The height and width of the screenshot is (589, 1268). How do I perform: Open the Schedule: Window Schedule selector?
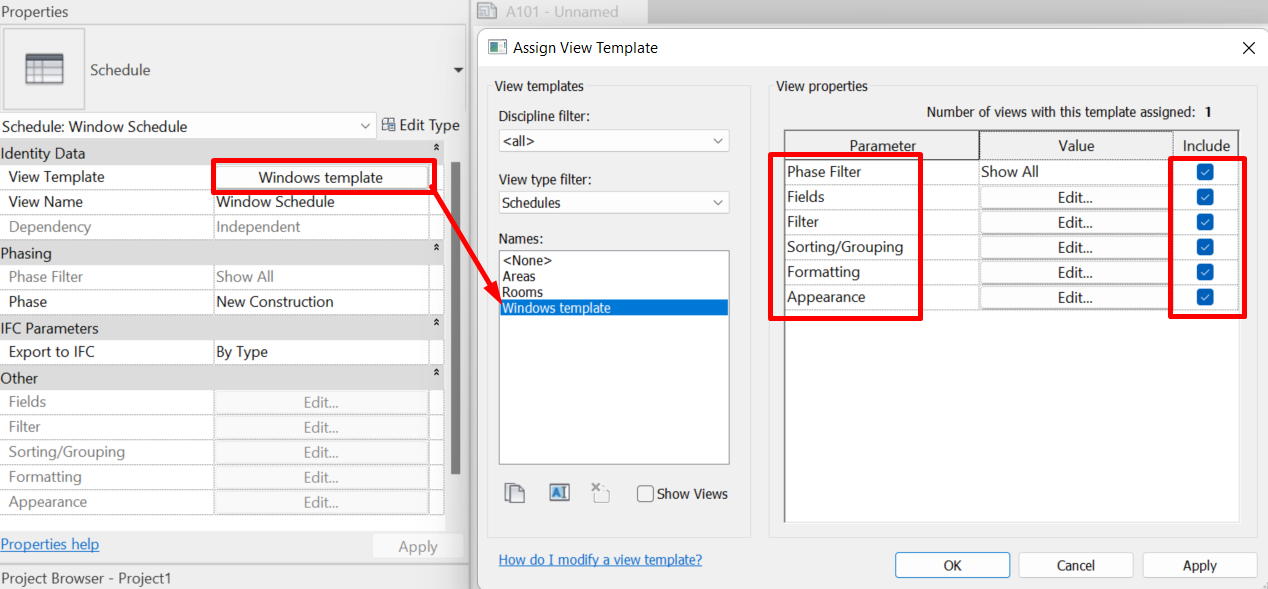(188, 126)
